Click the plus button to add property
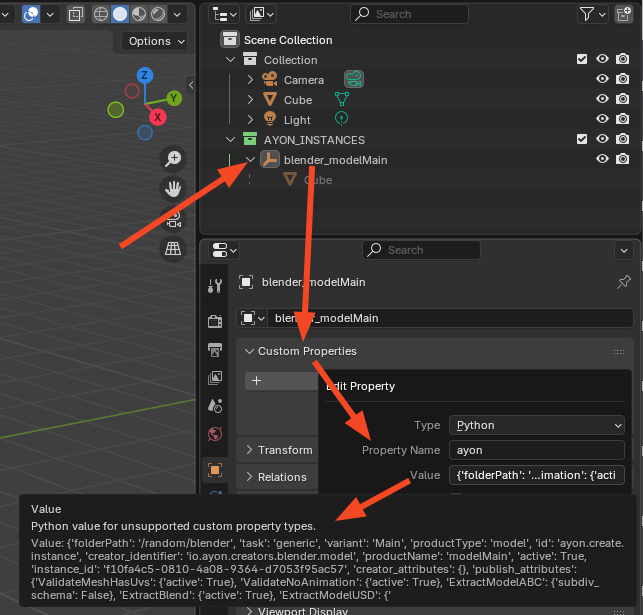Image resolution: width=643 pixels, height=615 pixels. pos(257,381)
